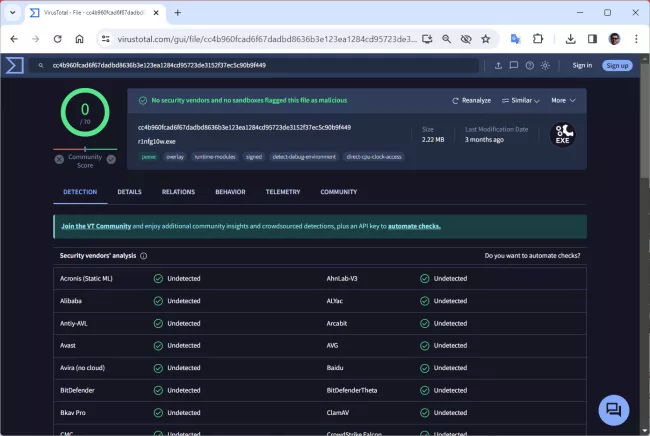Click the VirusTotal logo icon
The height and width of the screenshot is (436, 650).
15,65
